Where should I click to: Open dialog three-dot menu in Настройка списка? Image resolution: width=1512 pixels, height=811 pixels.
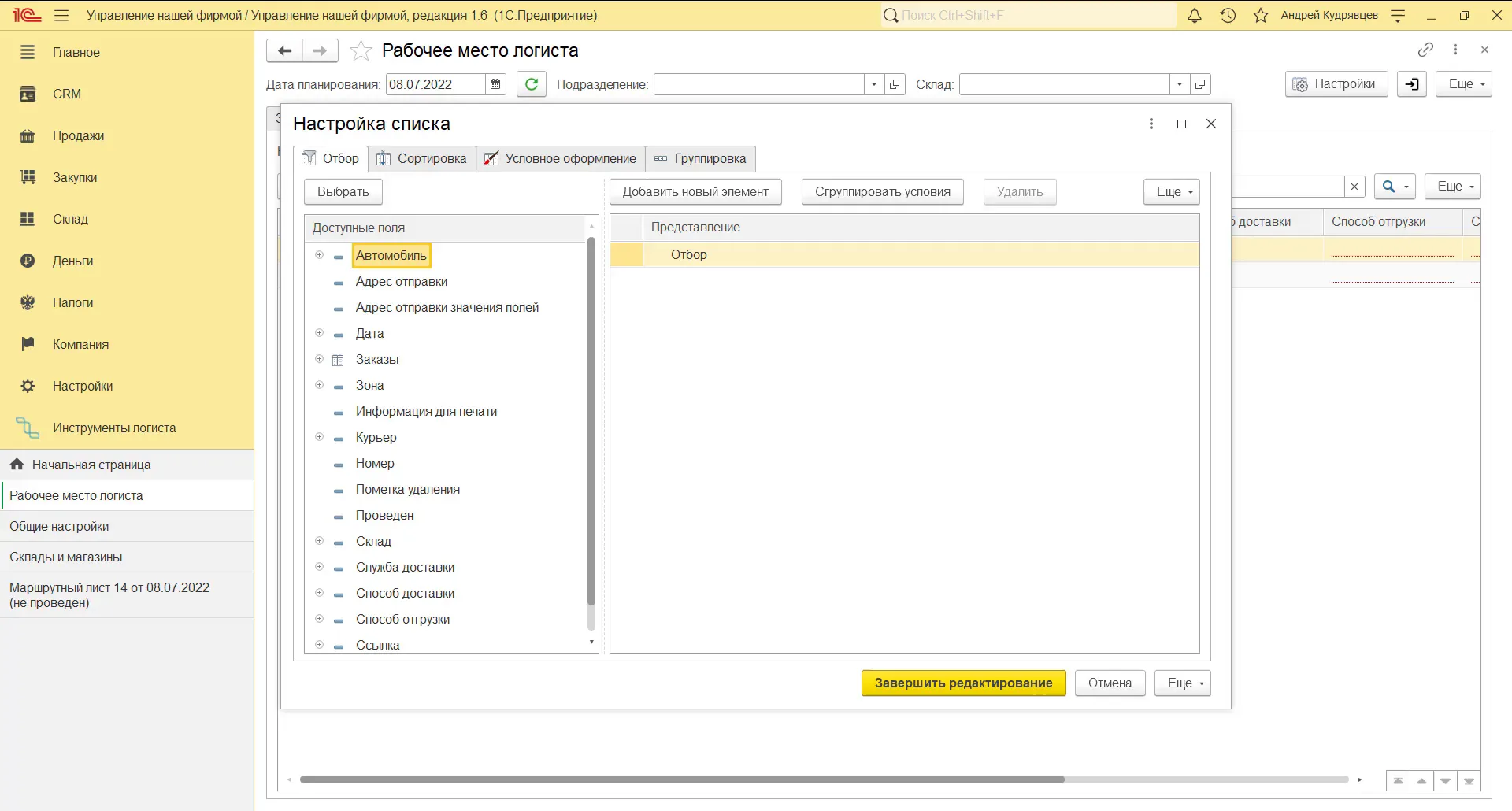pos(1151,124)
